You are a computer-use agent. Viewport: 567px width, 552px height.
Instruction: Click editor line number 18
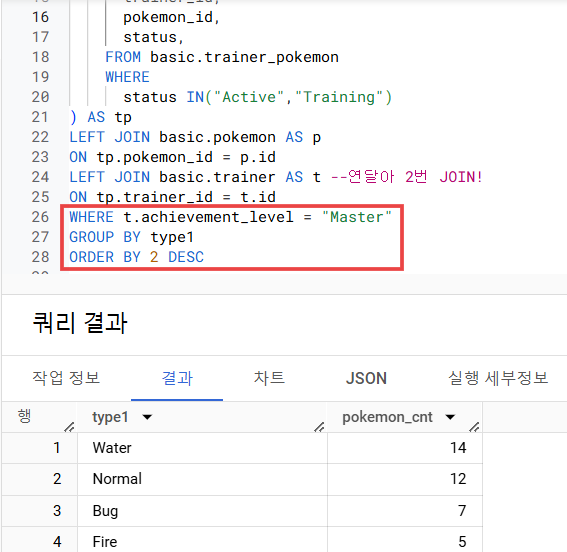pyautogui.click(x=40, y=57)
